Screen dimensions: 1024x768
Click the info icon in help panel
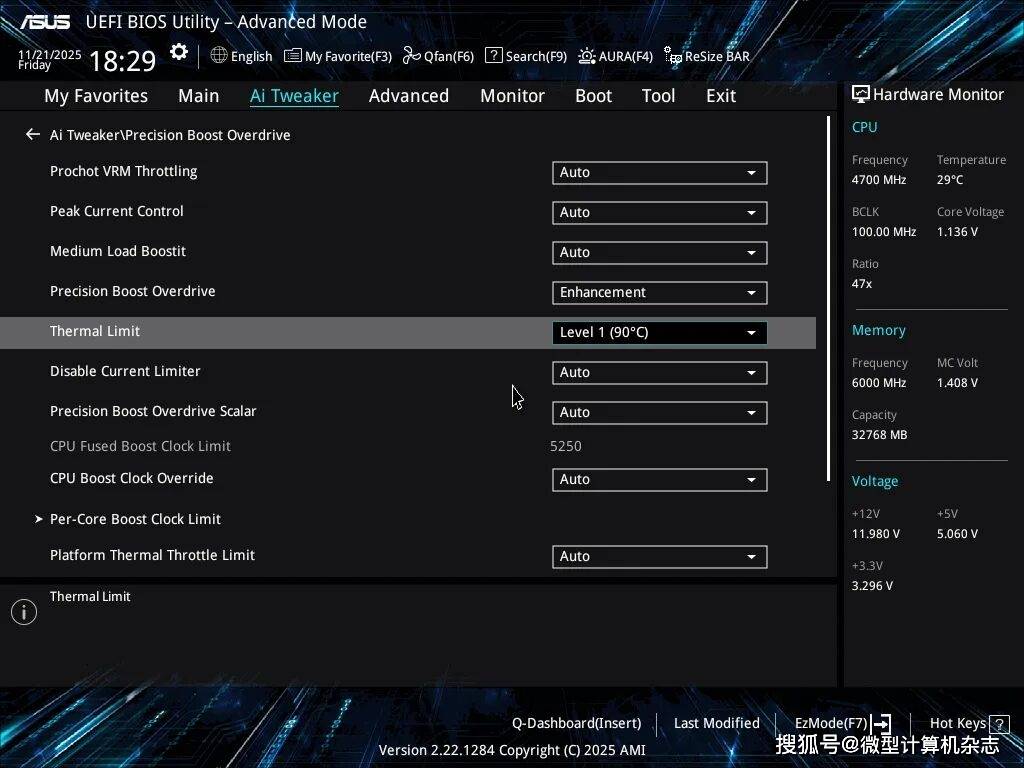(24, 612)
